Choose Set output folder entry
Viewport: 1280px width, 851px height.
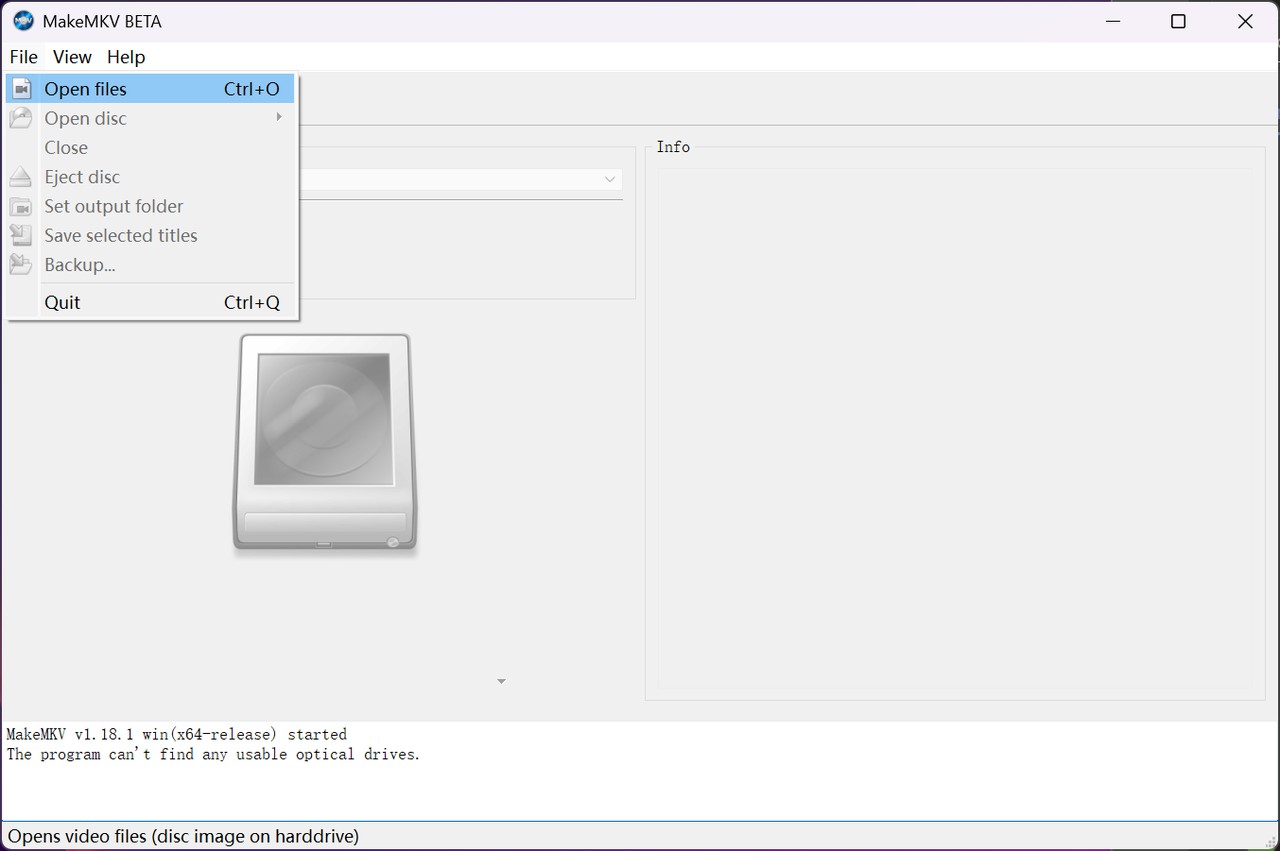point(151,206)
